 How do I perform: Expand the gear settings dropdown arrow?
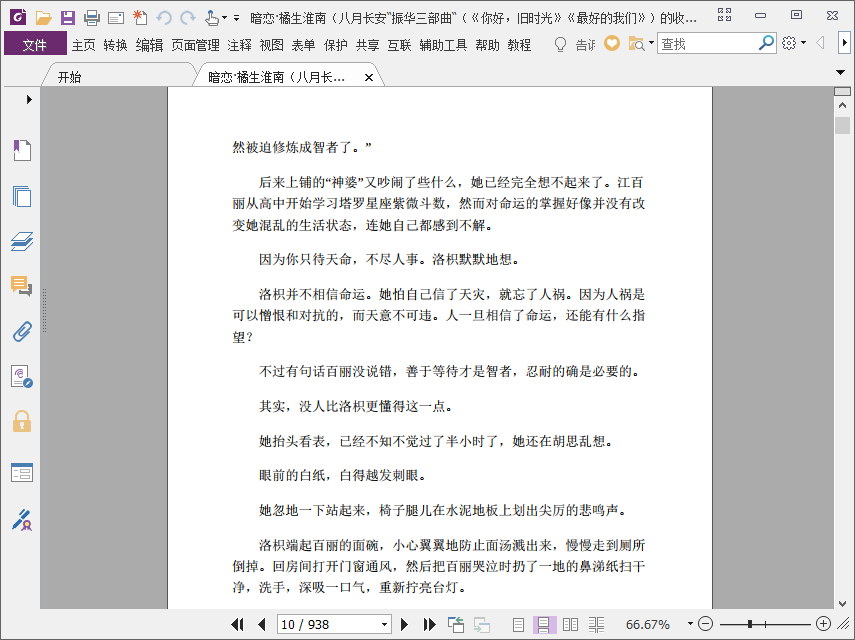(804, 43)
